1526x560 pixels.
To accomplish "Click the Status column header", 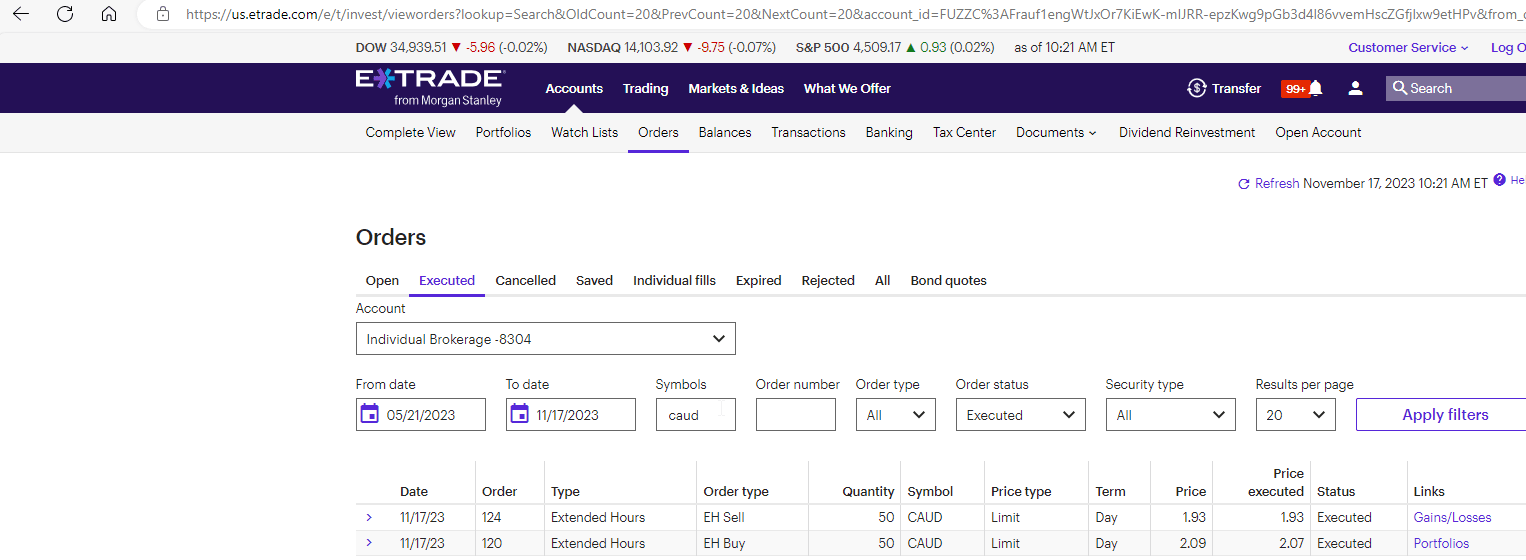I will click(x=1336, y=491).
